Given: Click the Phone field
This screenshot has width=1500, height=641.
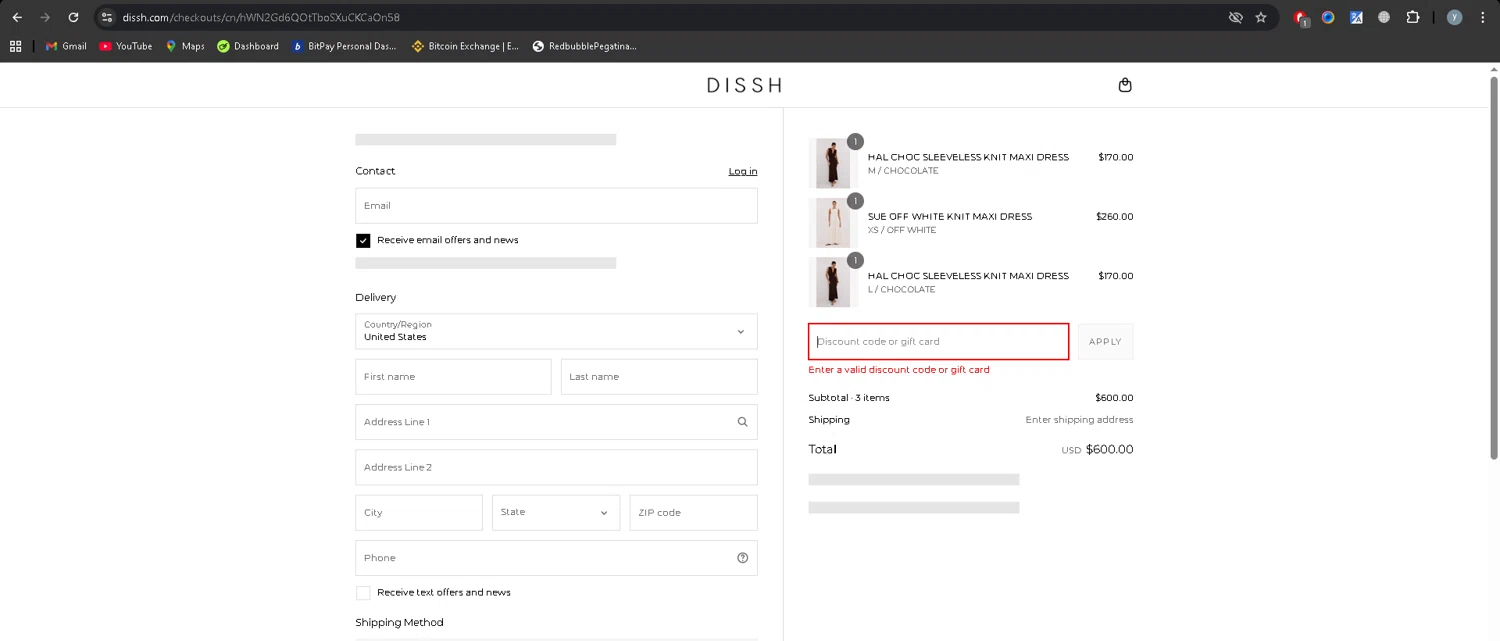Looking at the screenshot, I should tap(556, 558).
